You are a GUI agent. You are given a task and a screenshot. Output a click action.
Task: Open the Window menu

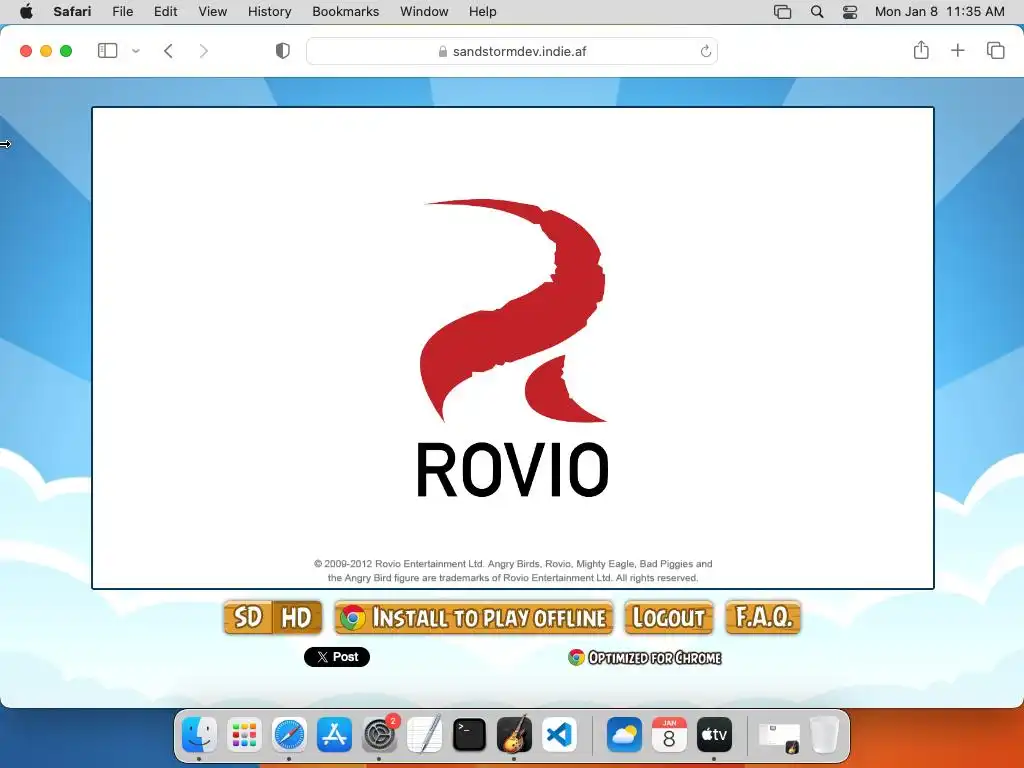point(424,11)
